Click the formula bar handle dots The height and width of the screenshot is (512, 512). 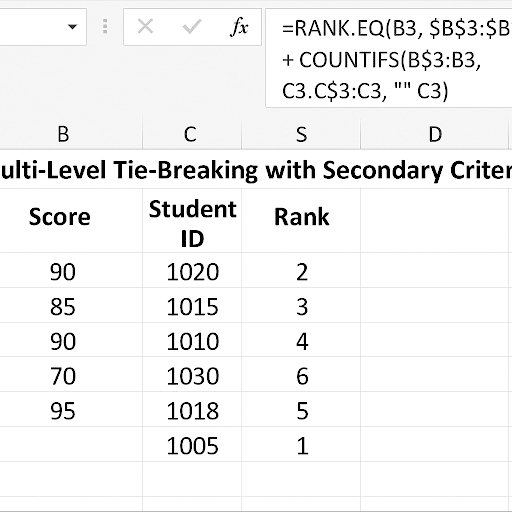105,27
